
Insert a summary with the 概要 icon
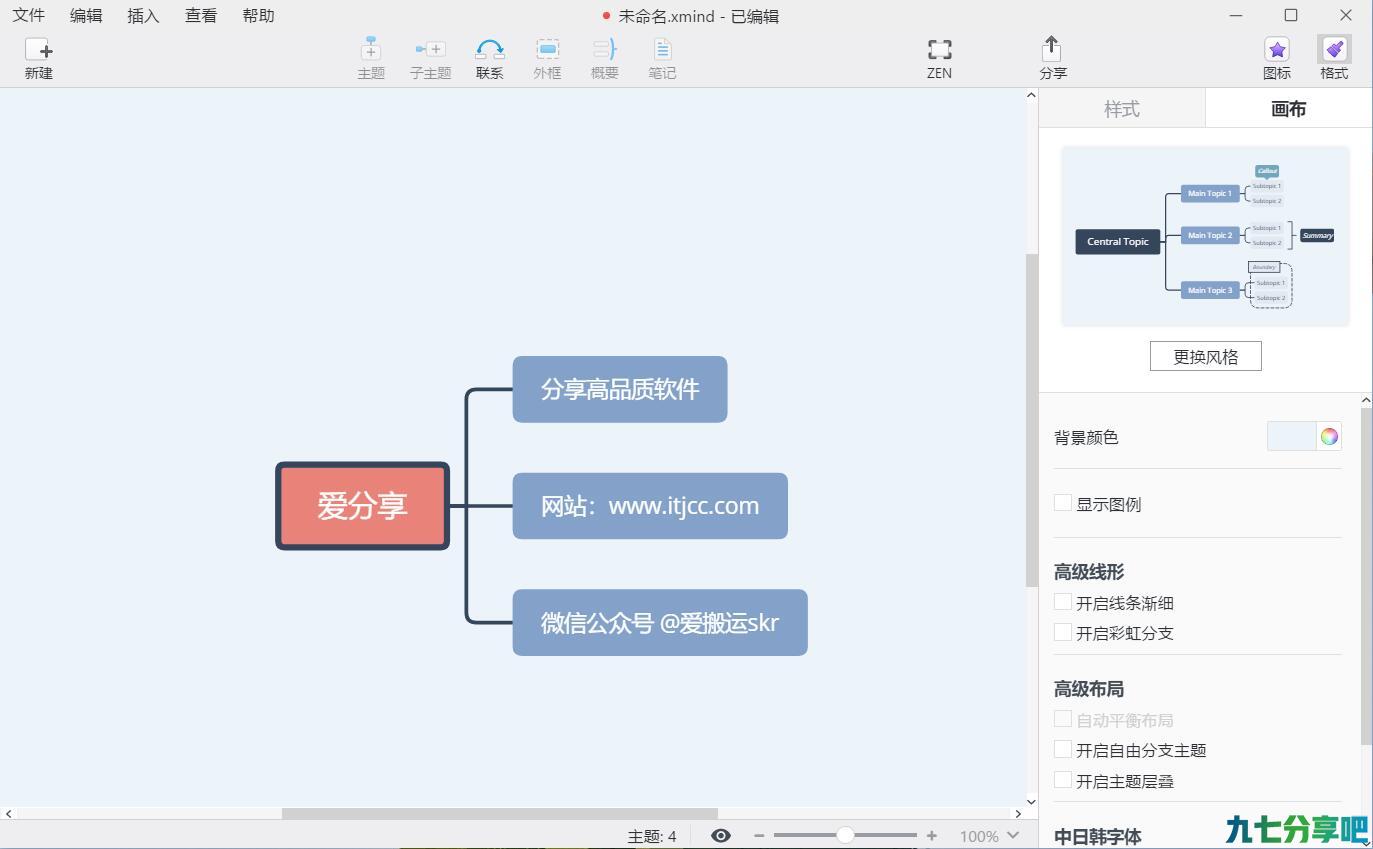tap(605, 49)
